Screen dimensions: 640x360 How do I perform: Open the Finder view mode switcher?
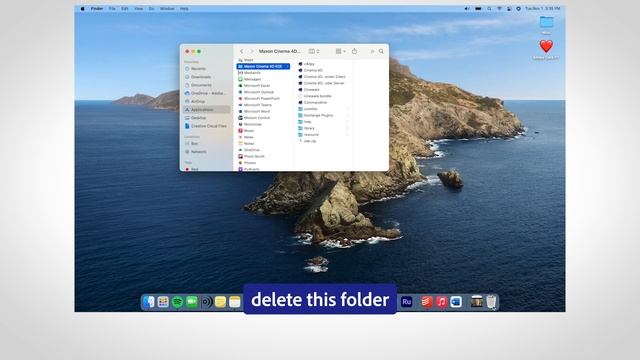point(313,51)
